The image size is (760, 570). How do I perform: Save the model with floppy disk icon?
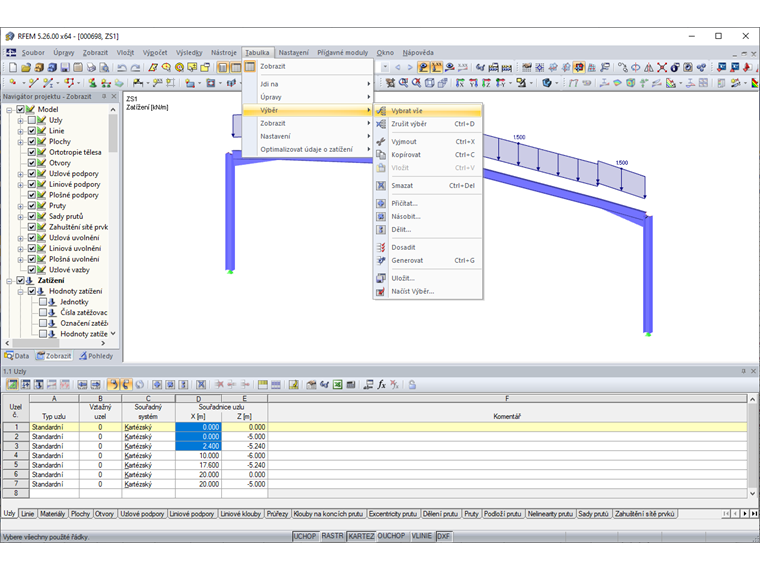pyautogui.click(x=65, y=67)
